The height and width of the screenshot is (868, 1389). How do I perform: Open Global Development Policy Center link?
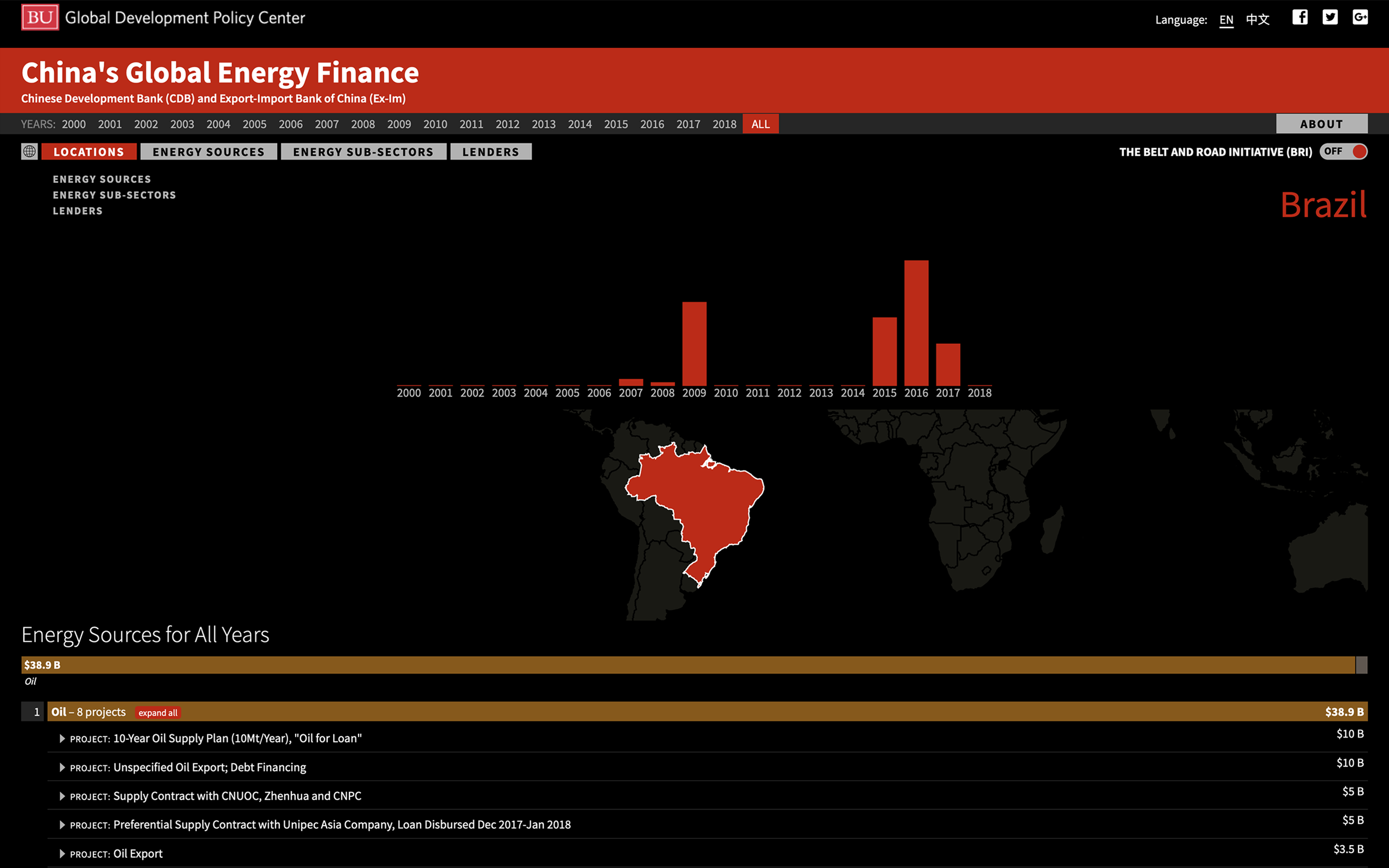tap(185, 18)
